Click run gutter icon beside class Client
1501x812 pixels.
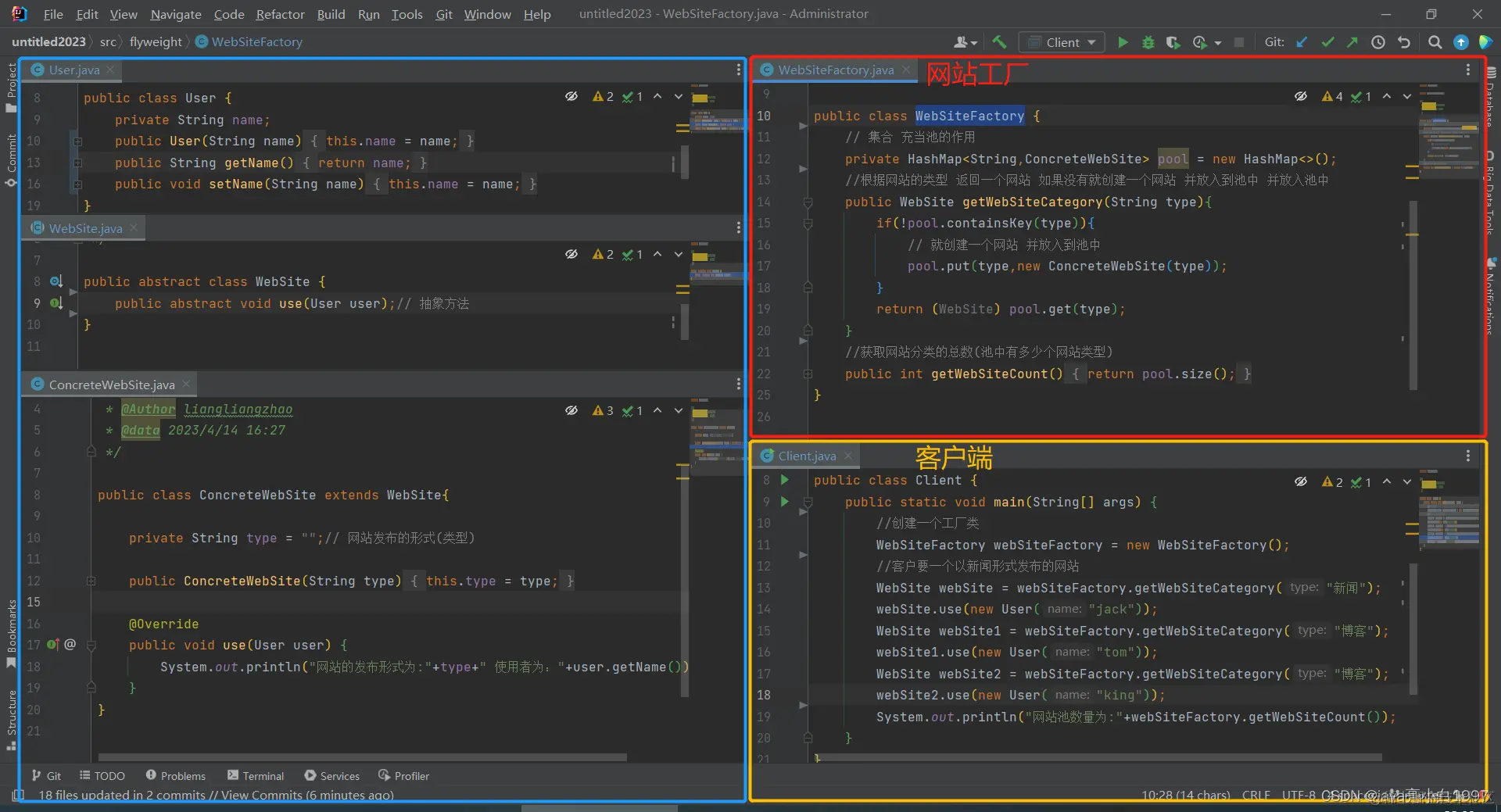pyautogui.click(x=785, y=480)
